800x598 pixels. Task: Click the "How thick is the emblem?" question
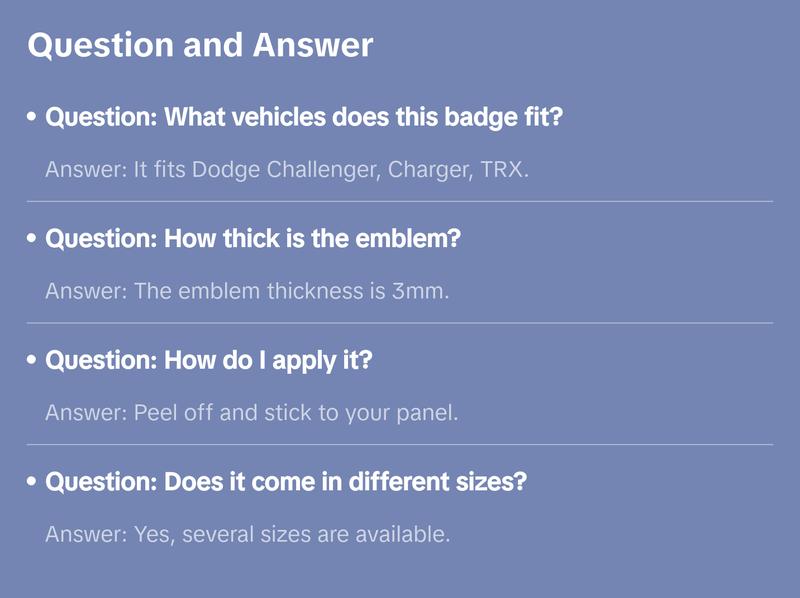pos(252,239)
